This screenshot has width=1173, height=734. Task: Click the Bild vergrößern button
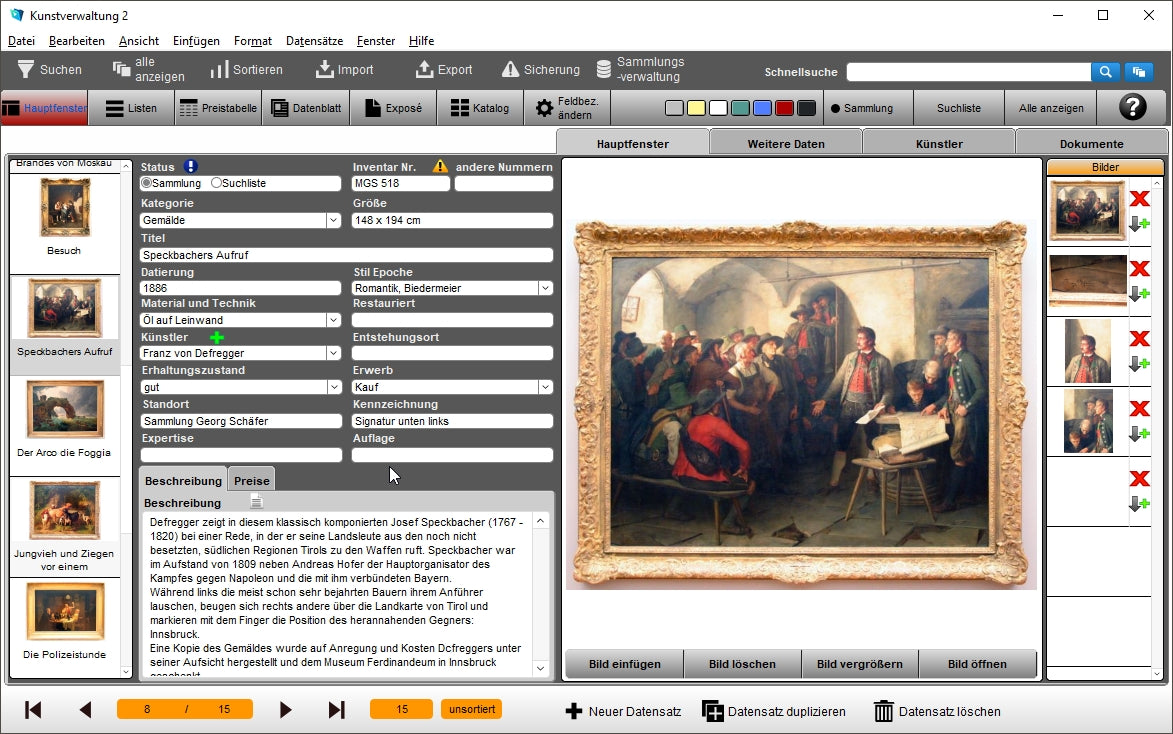click(860, 664)
